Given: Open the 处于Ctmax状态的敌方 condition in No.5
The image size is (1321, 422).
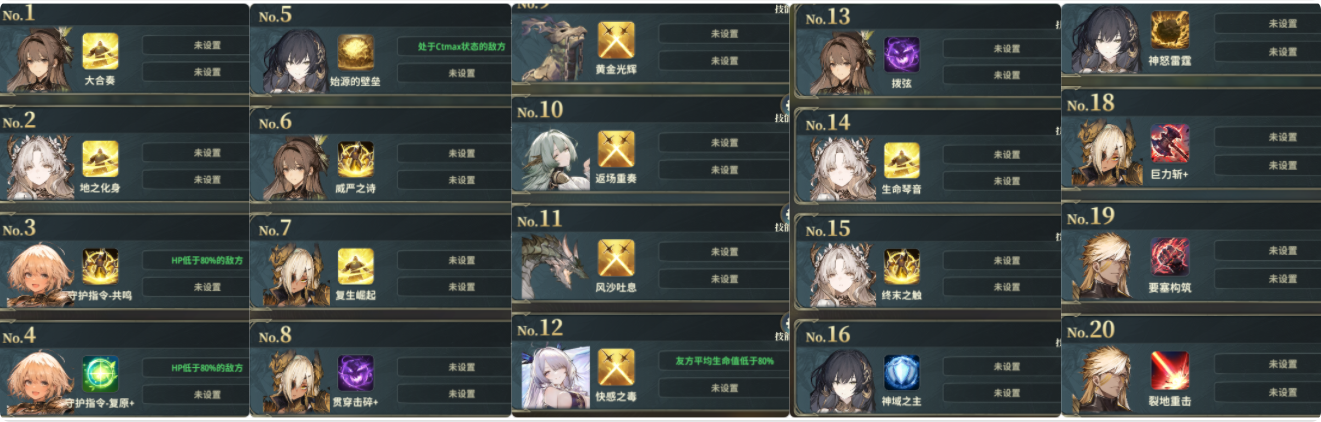Looking at the screenshot, I should [451, 46].
